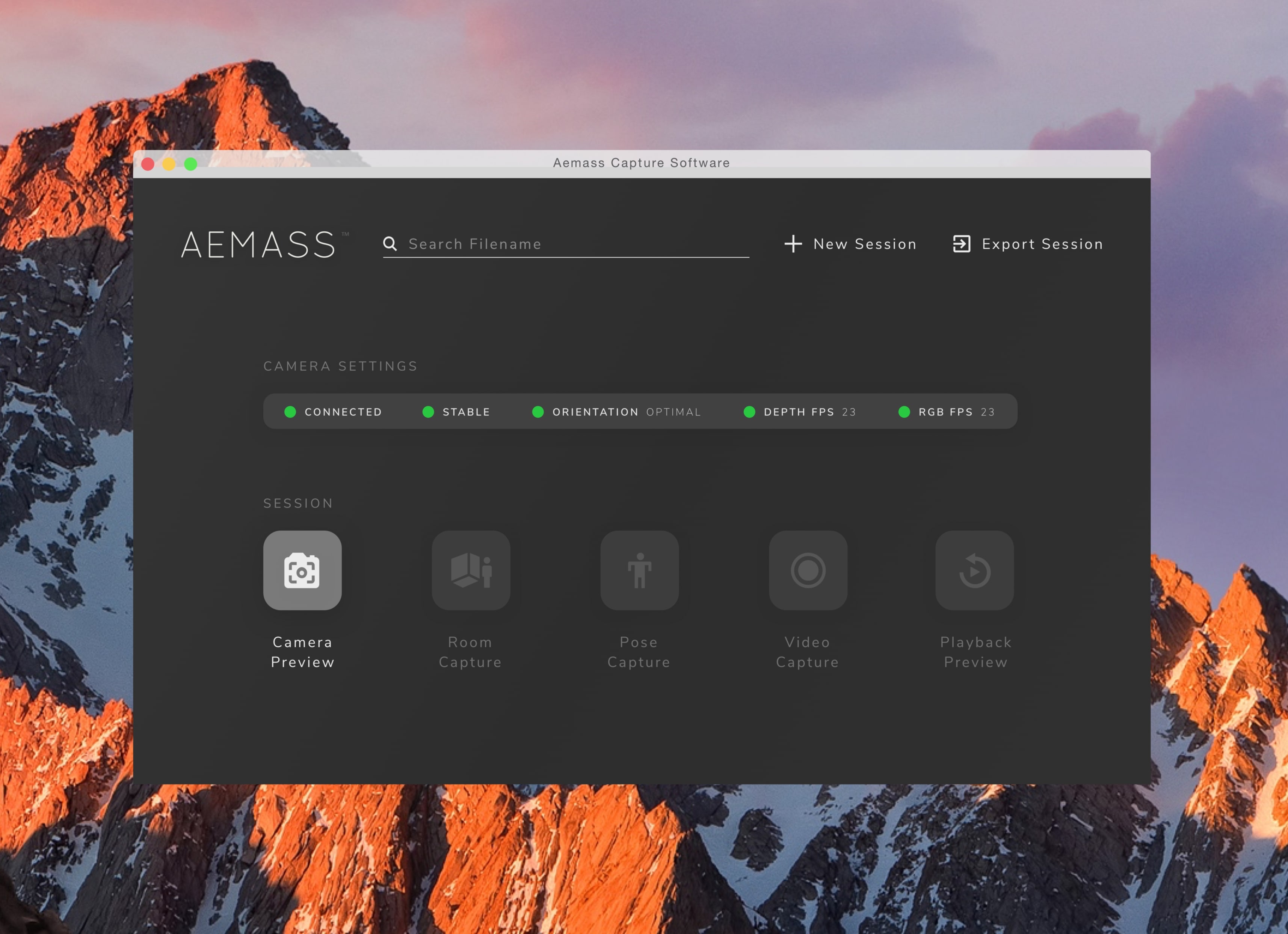
Task: Click the green fullscreen window button
Action: pos(191,164)
